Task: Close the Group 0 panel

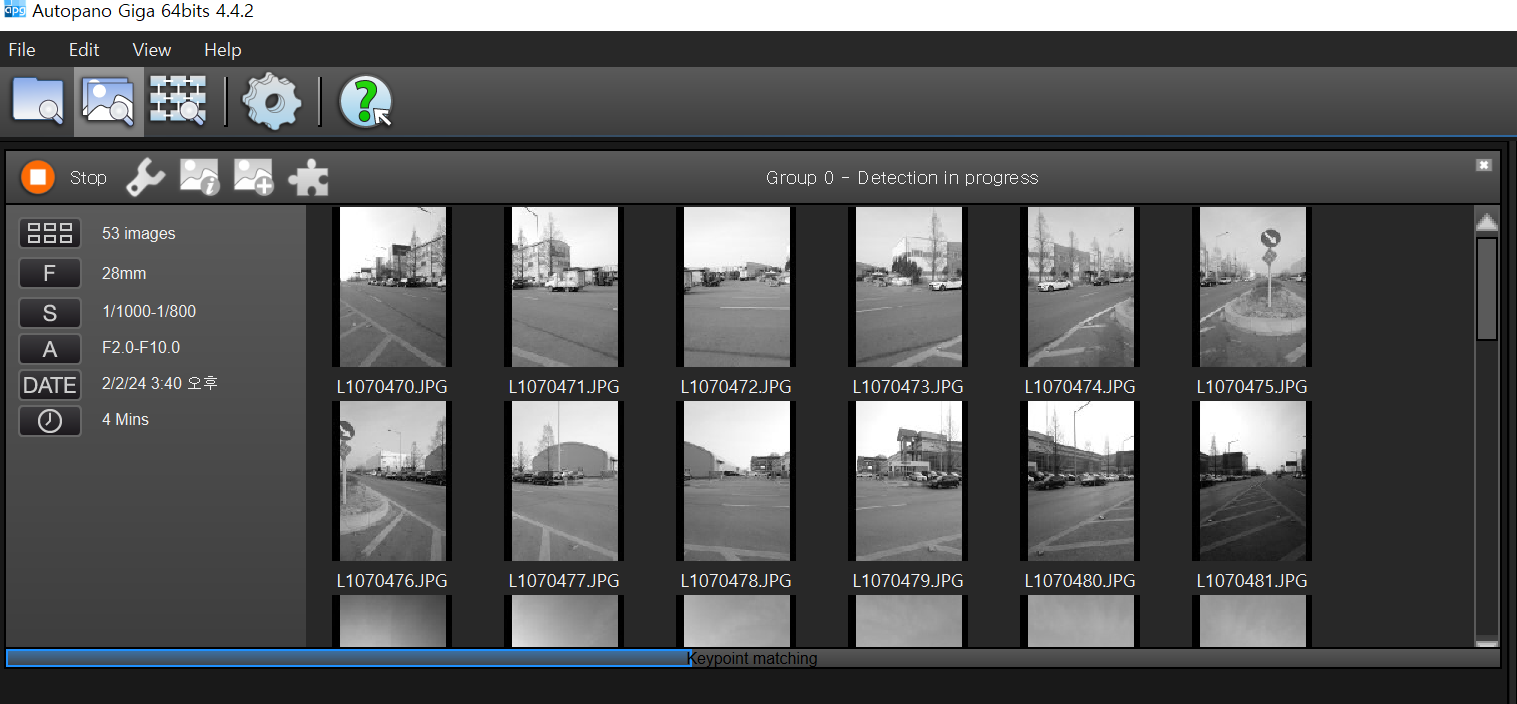Action: 1484,165
